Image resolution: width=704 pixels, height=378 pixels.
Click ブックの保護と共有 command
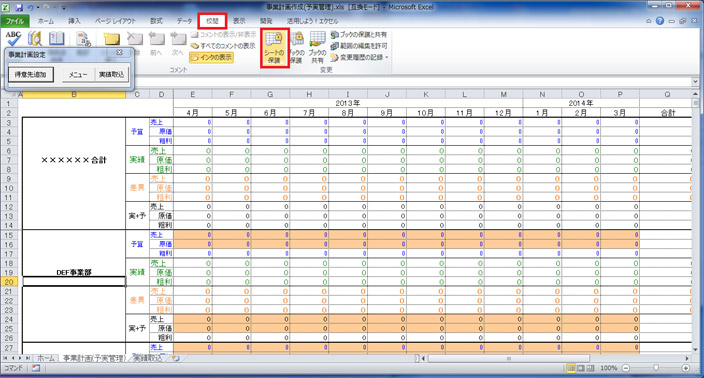click(x=358, y=34)
